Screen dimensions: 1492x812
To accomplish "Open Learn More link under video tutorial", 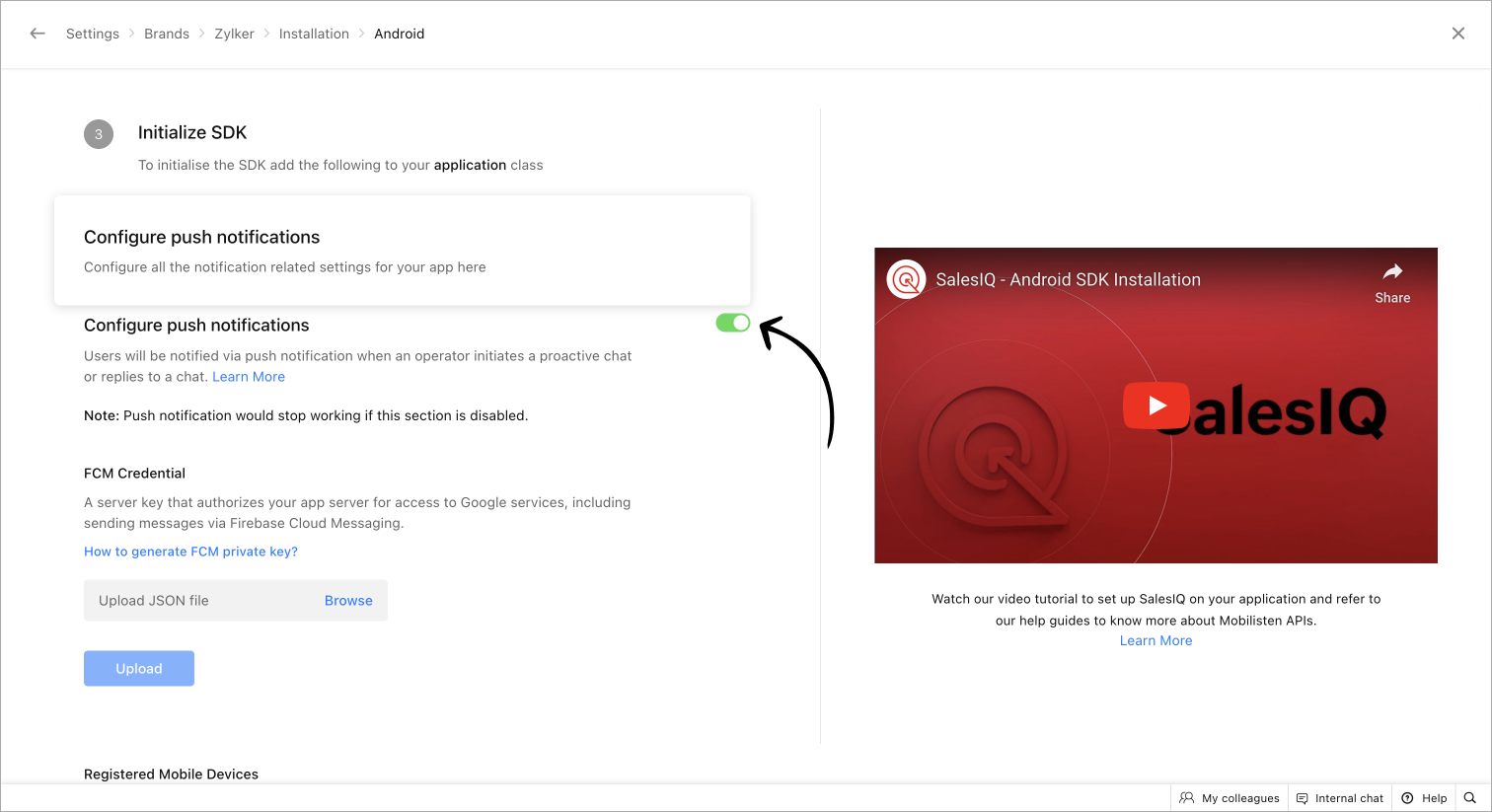I will pyautogui.click(x=1156, y=641).
